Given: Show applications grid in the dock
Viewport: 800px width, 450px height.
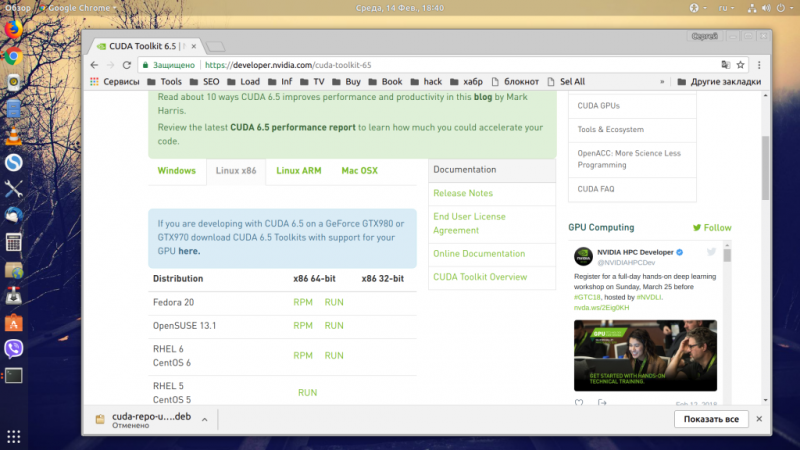Looking at the screenshot, I should 14,437.
